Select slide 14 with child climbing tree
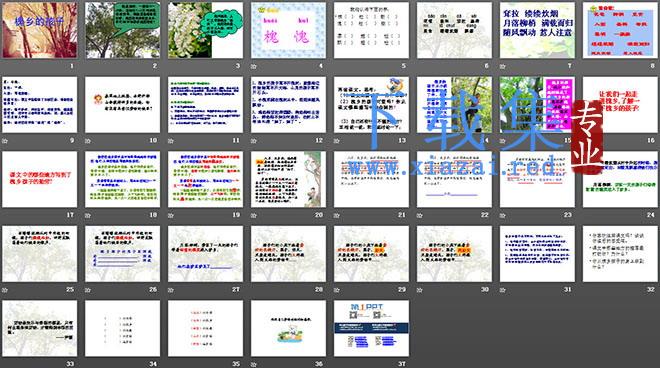Viewport: 660px width, 368px height. click(454, 105)
